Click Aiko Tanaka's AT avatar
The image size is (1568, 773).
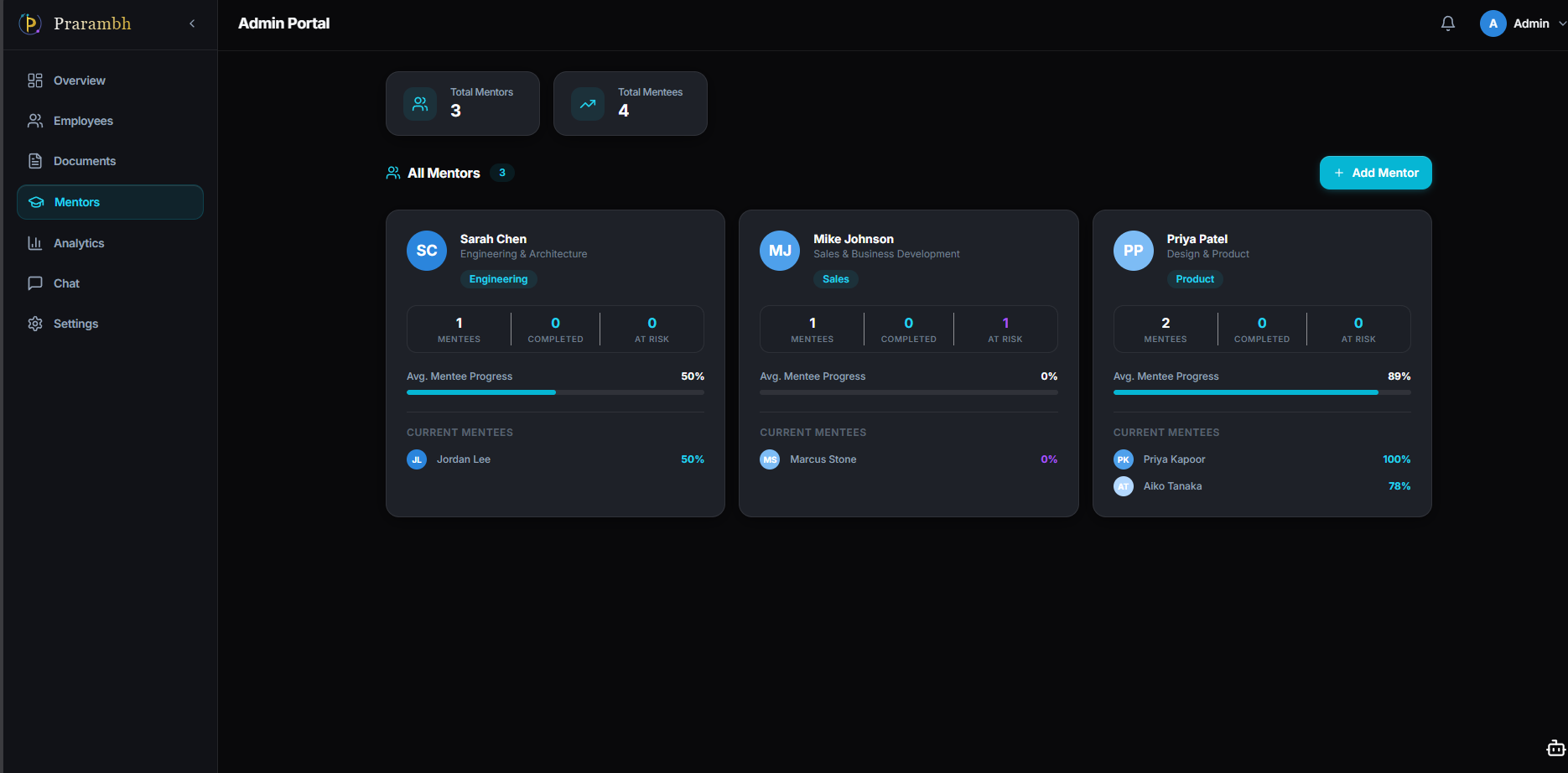1124,486
